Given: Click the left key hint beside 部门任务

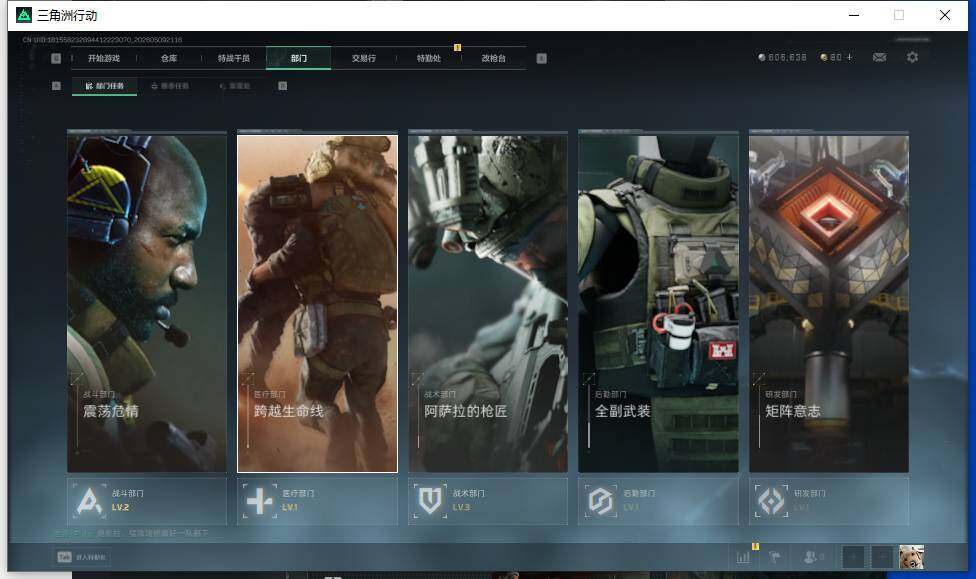Looking at the screenshot, I should 56,86.
